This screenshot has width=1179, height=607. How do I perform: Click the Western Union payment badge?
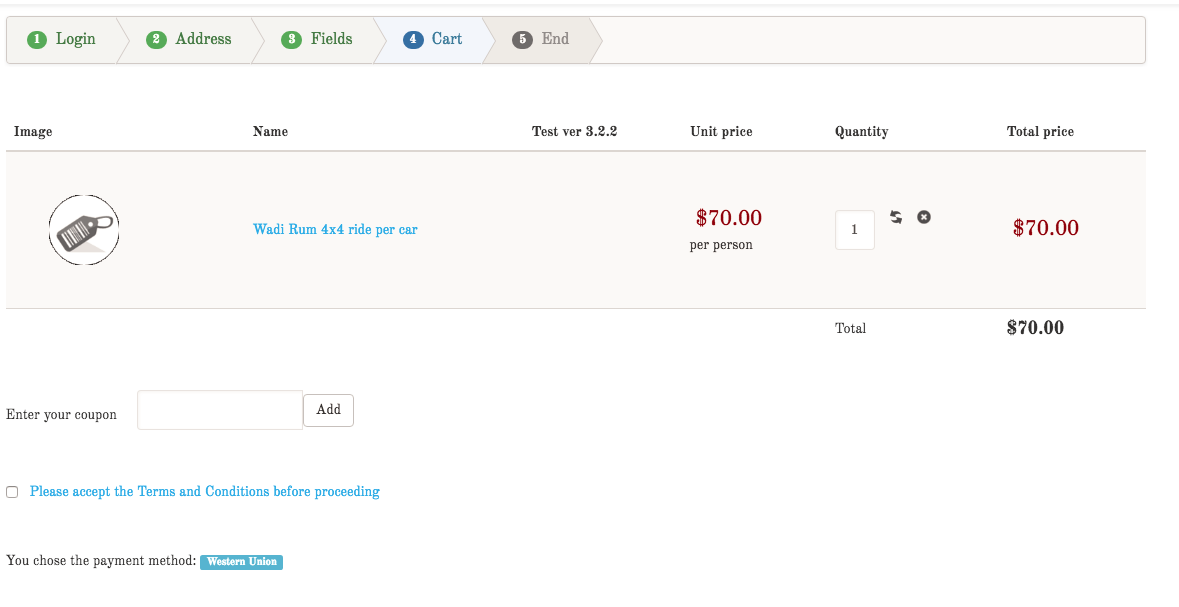[x=241, y=562]
